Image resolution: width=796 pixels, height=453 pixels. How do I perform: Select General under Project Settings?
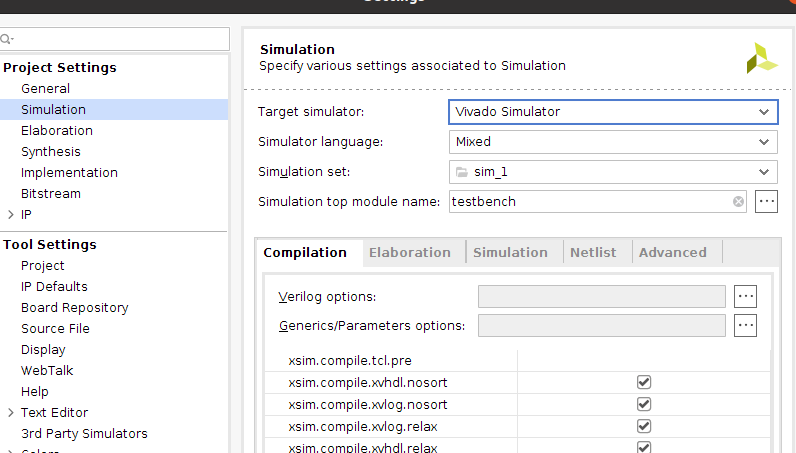click(x=46, y=88)
